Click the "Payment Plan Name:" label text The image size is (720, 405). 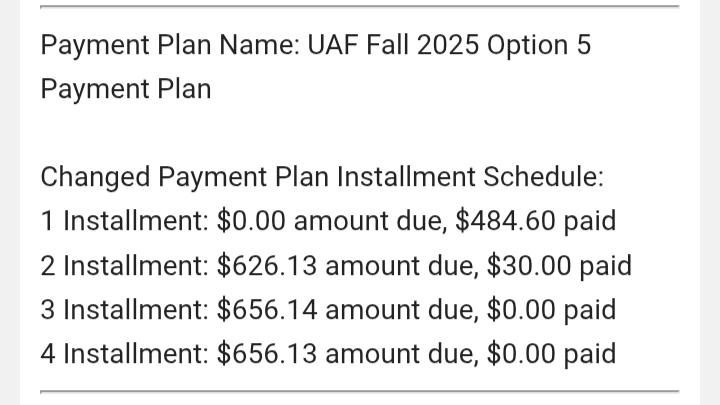pos(170,46)
